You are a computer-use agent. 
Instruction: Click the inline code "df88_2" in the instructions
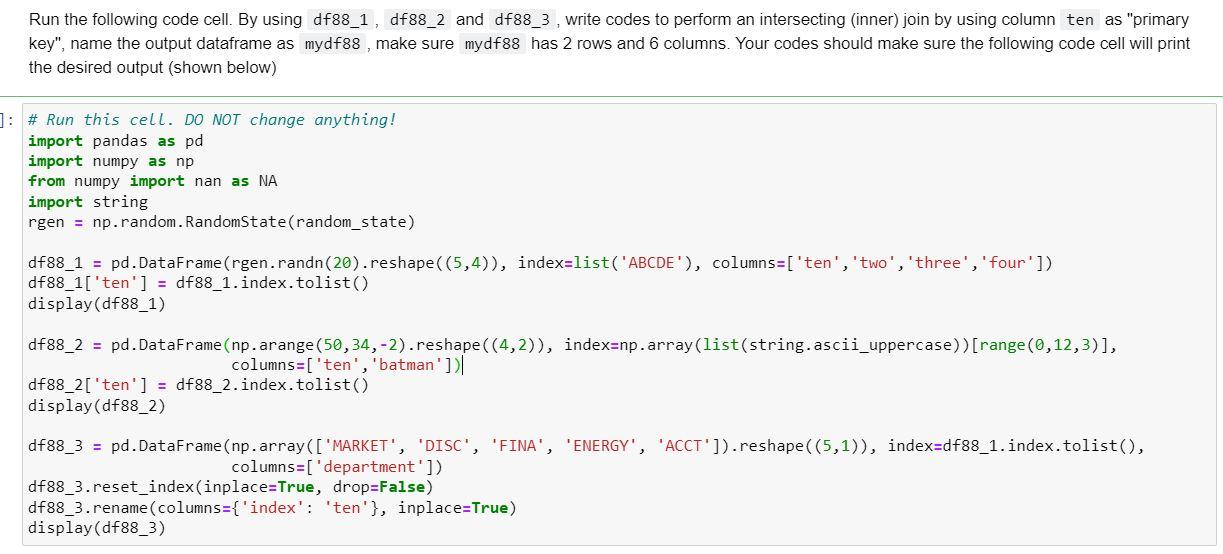pos(418,20)
